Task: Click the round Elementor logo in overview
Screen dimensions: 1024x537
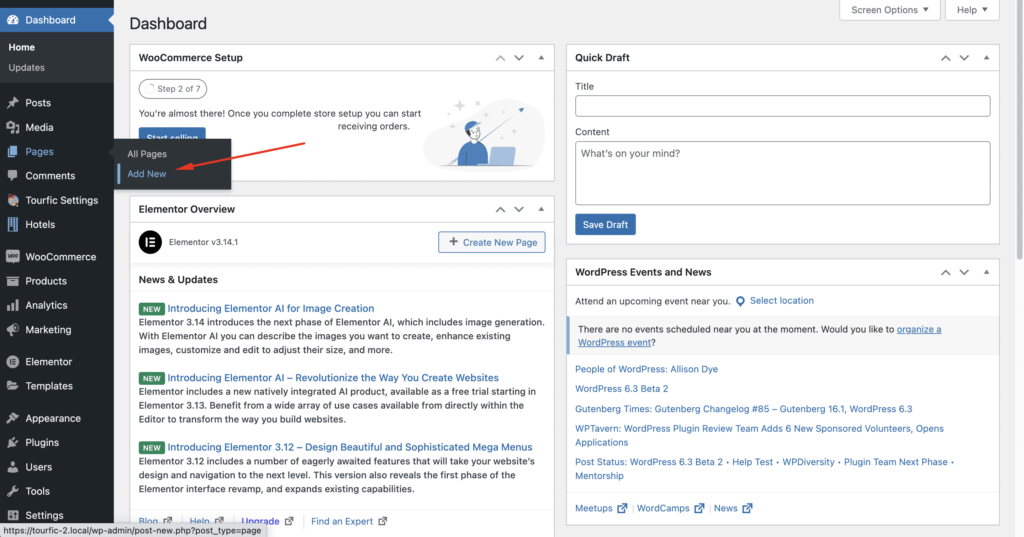Action: coord(150,242)
